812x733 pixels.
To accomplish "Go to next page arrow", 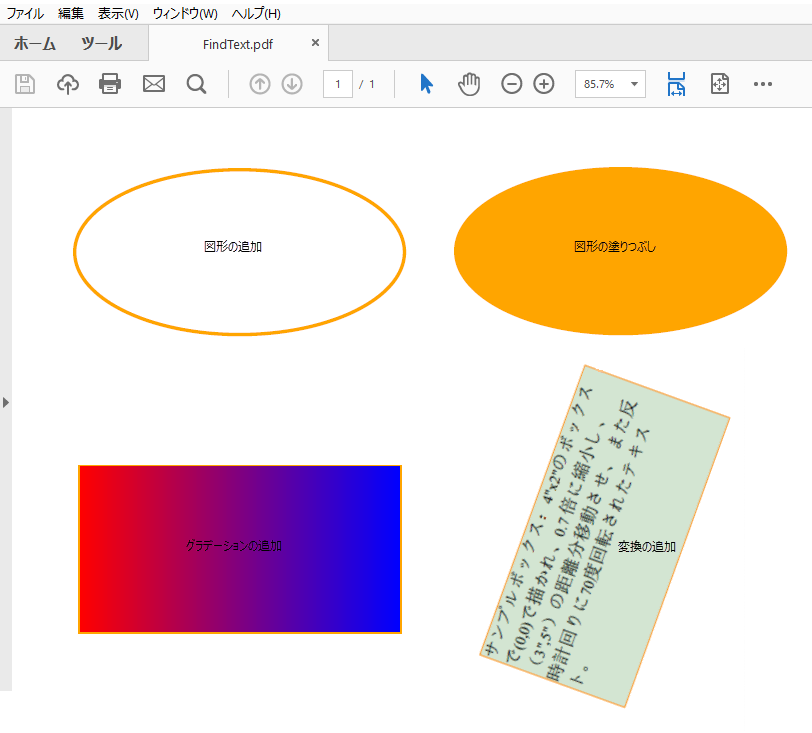I will coord(292,84).
